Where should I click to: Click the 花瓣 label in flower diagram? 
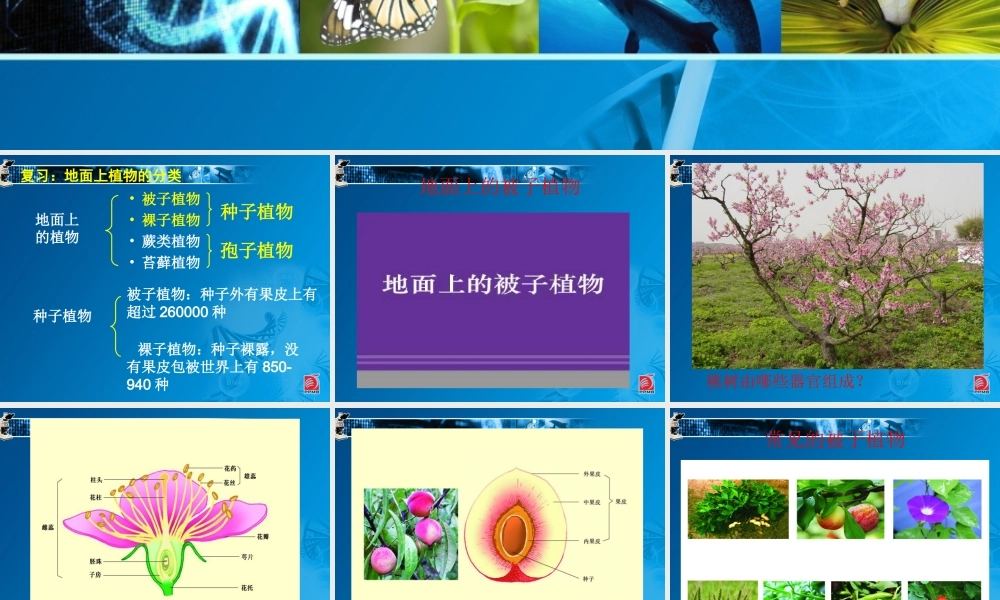[x=263, y=537]
